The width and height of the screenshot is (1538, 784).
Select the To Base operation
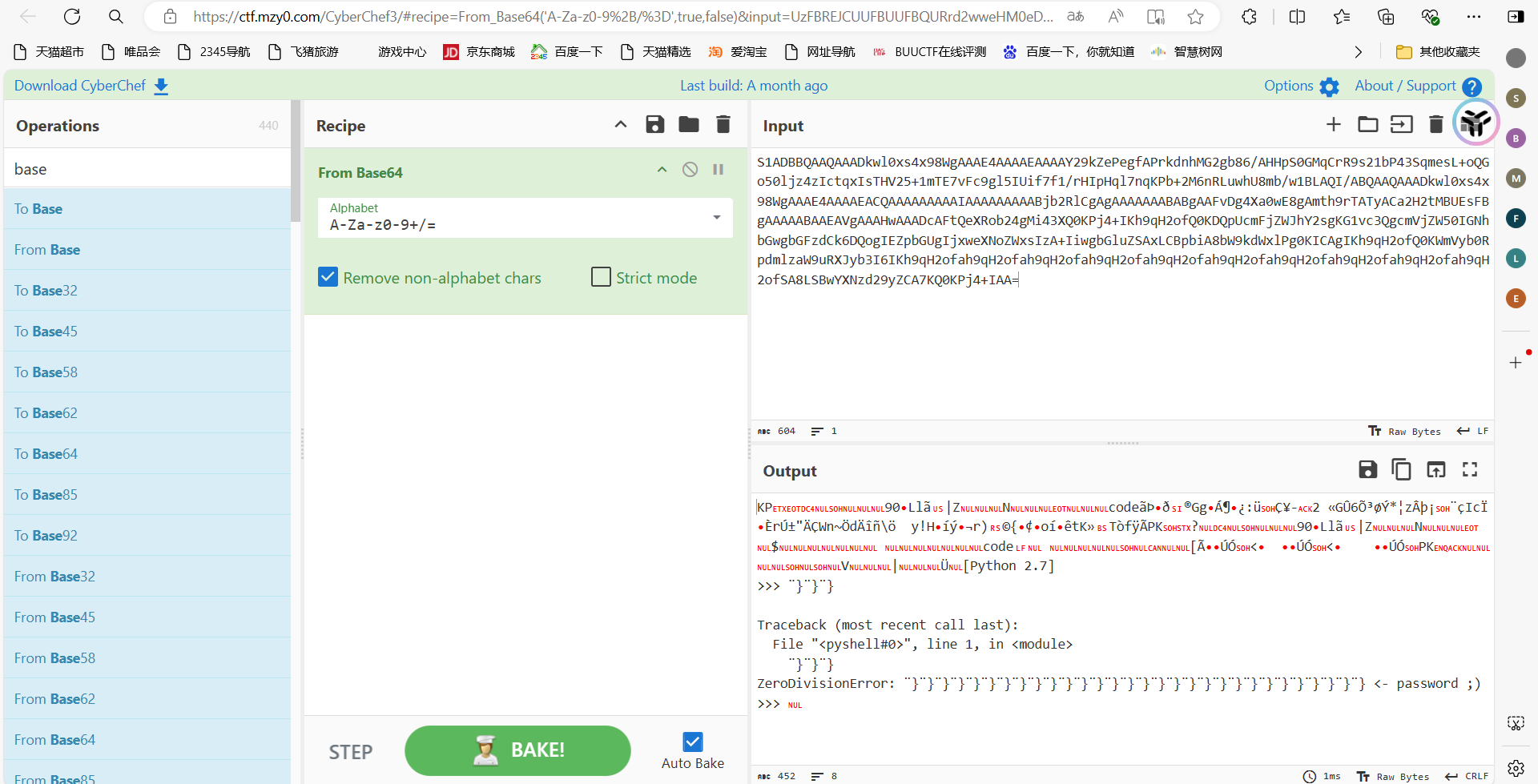point(147,209)
